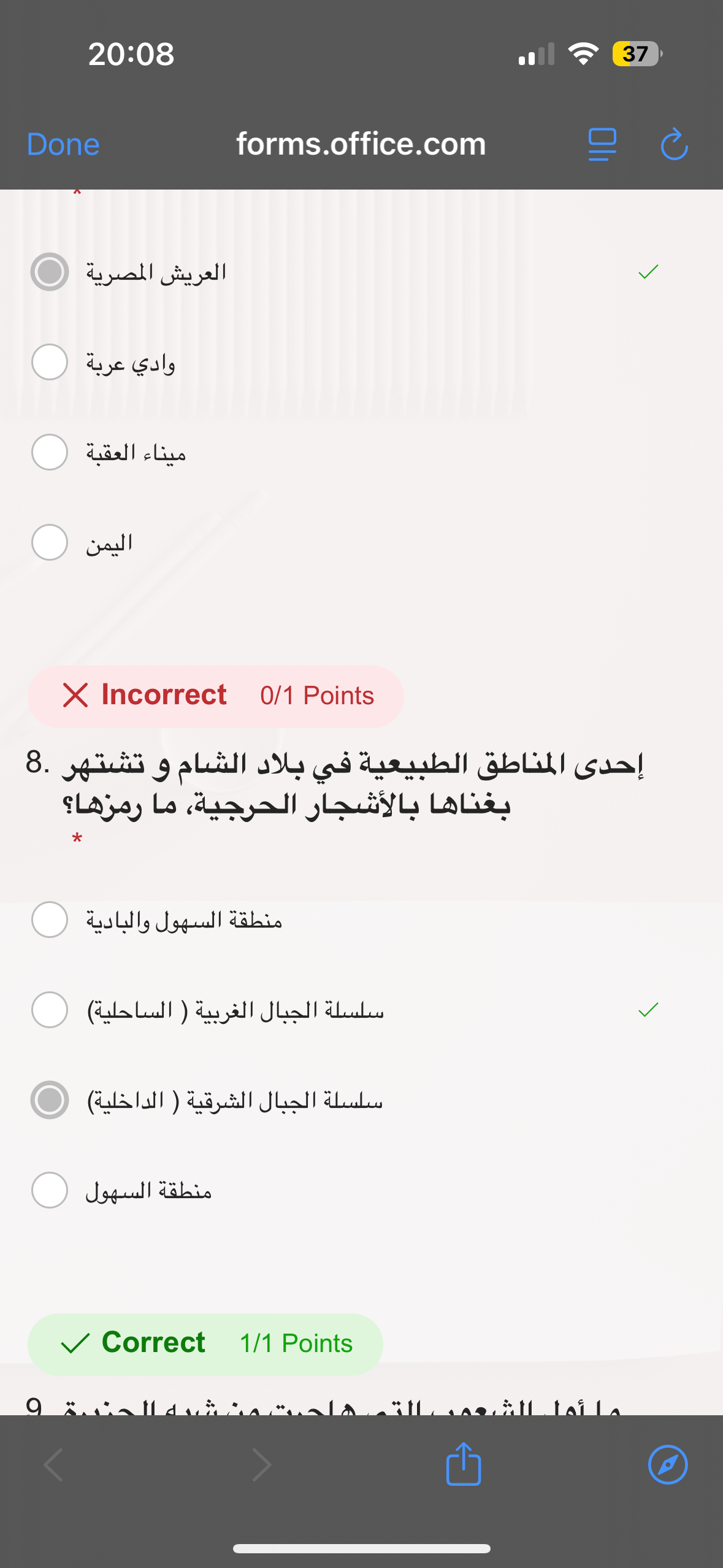Tap the share icon in the bottom toolbar

[x=464, y=1464]
